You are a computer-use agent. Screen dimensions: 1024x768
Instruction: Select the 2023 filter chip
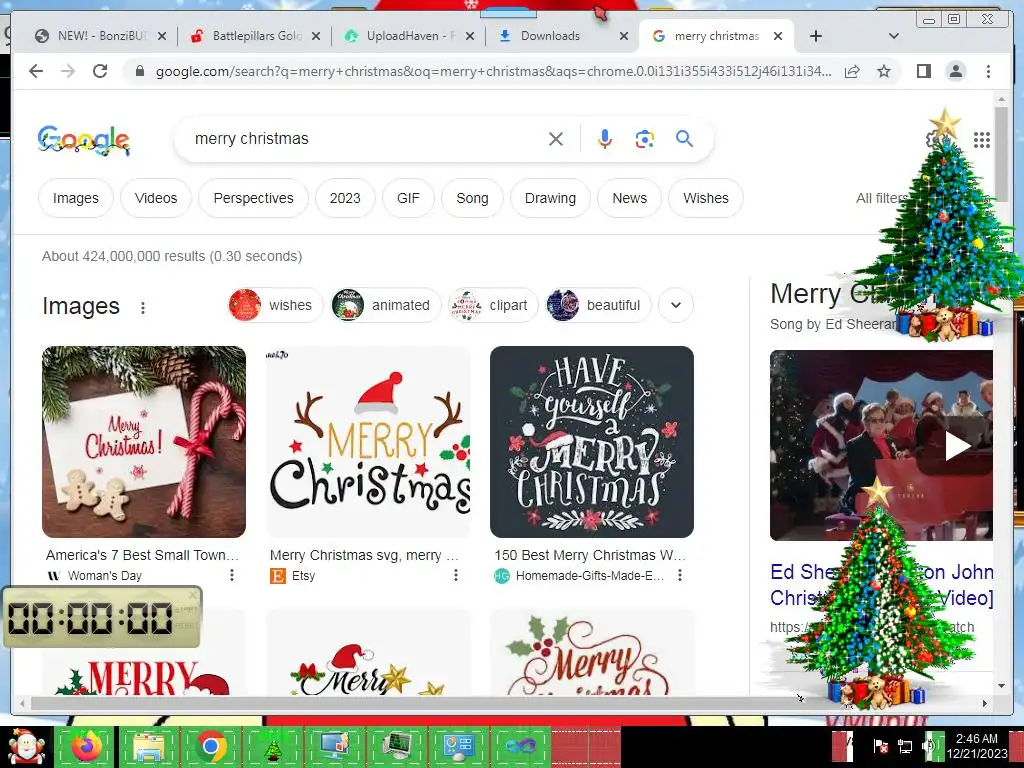tap(345, 198)
